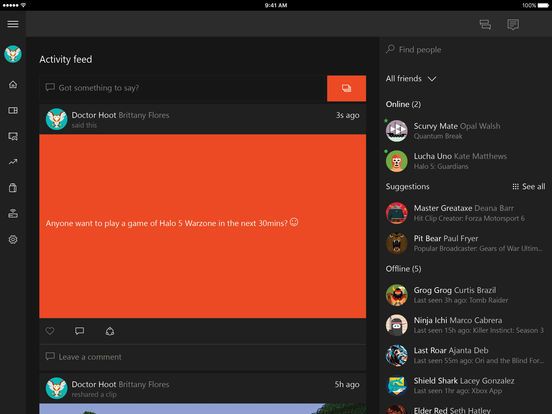This screenshot has width=552, height=414.
Task: Click Leave a comment field
Action: point(203,357)
